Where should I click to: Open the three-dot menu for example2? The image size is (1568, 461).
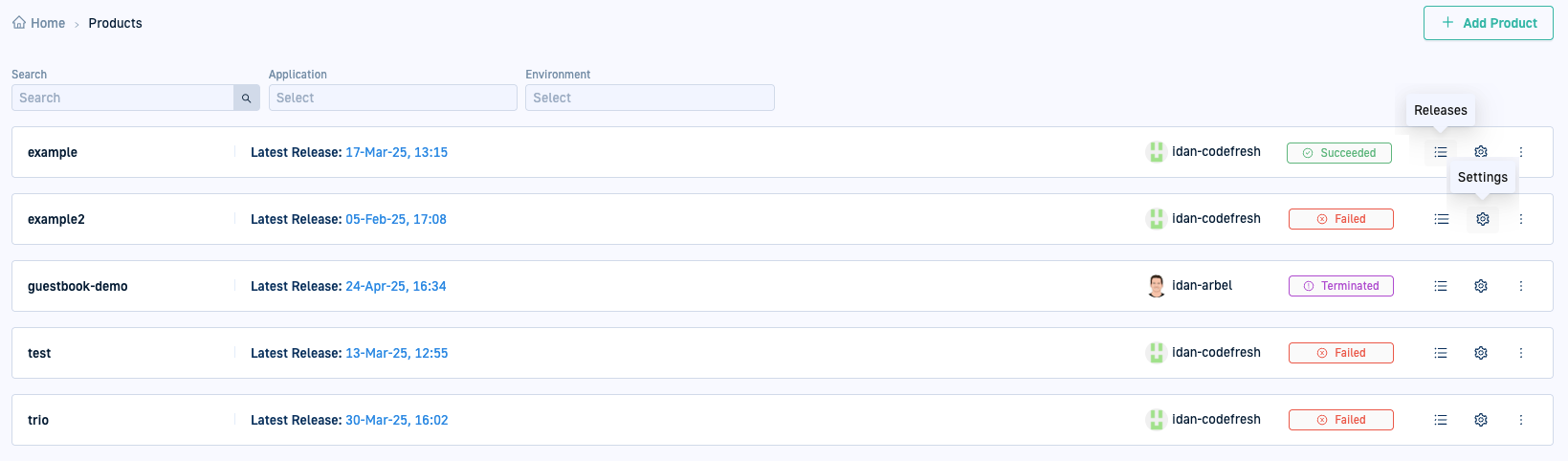[1521, 219]
